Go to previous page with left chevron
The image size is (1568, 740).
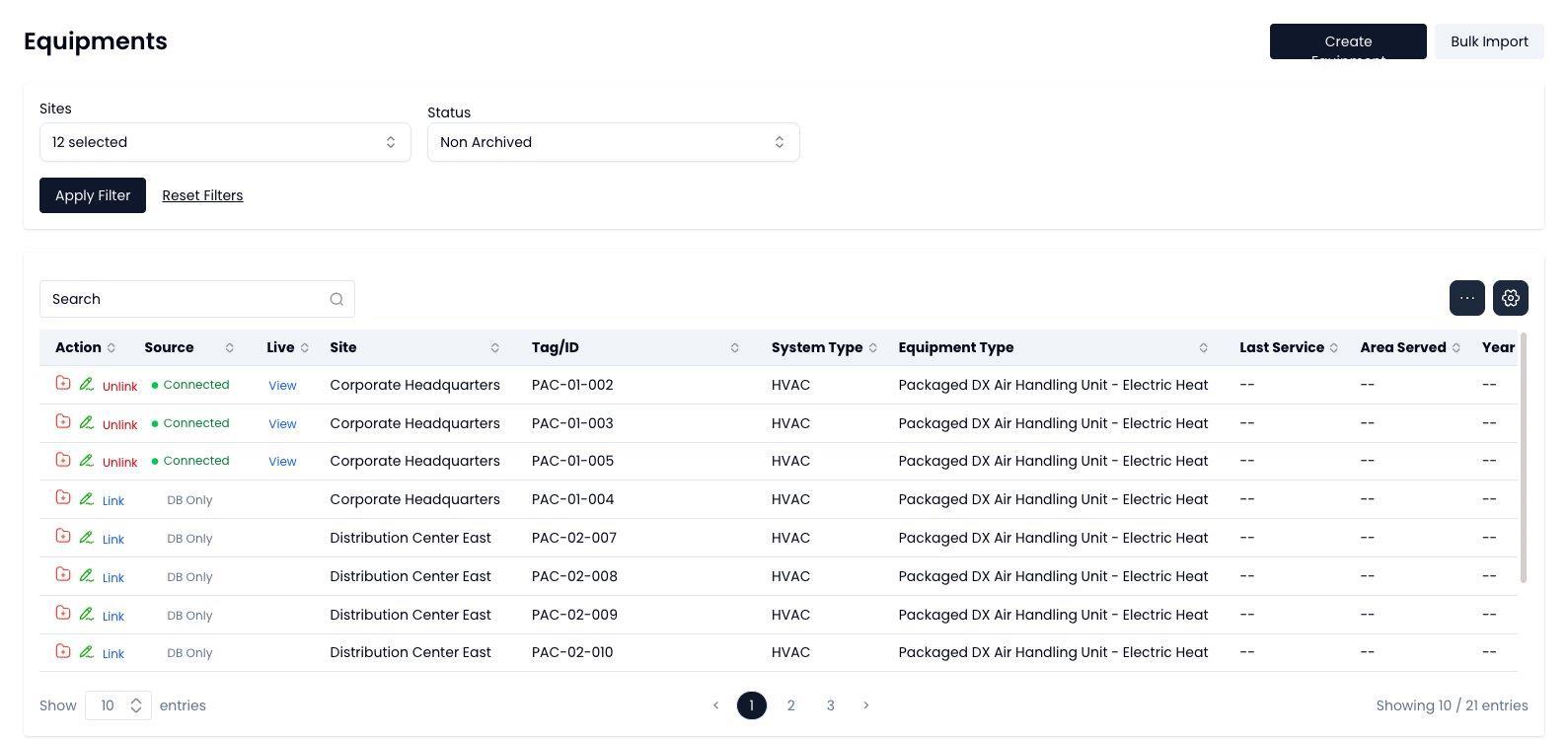(716, 705)
